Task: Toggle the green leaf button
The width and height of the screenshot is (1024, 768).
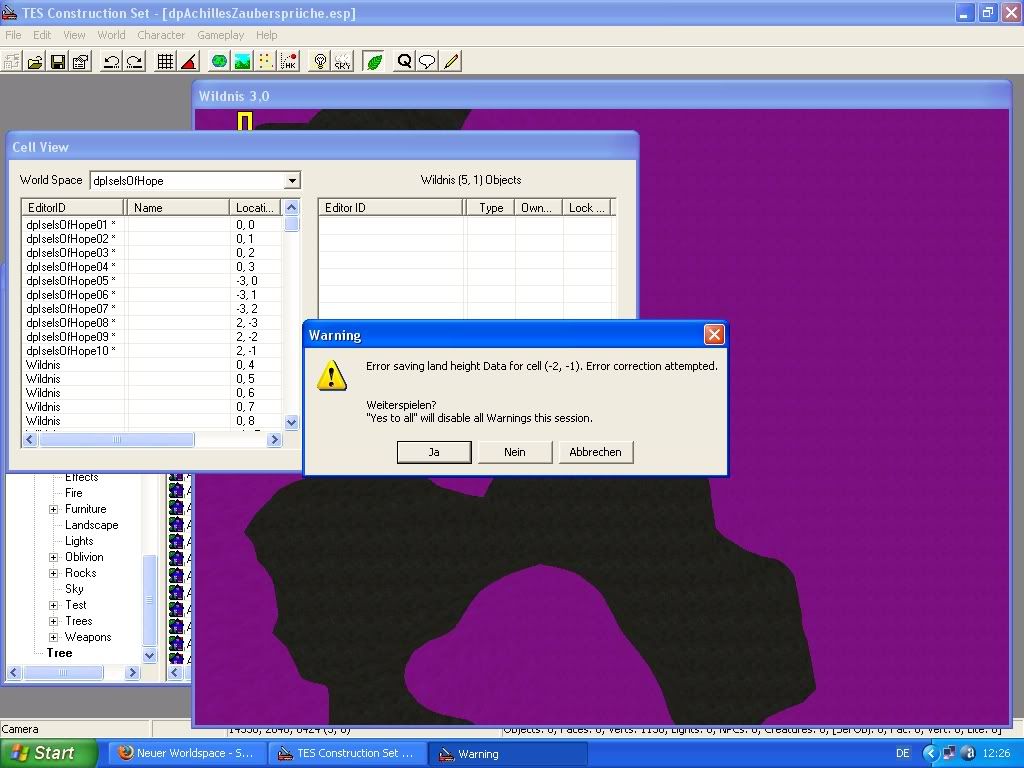Action: click(x=374, y=61)
